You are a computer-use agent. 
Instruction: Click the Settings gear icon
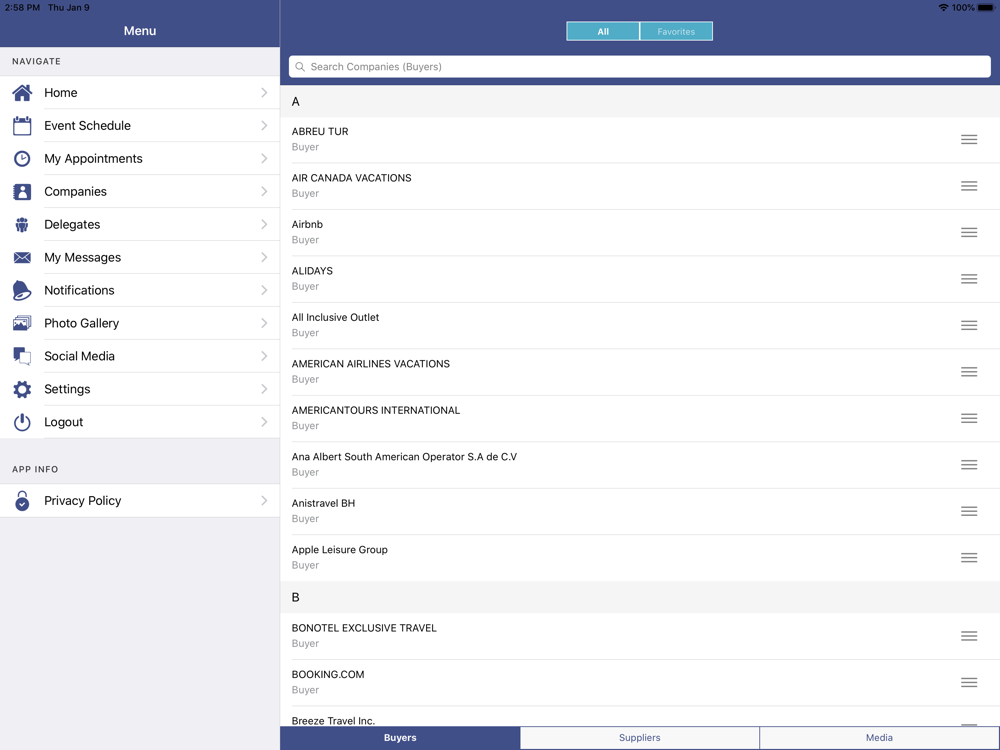click(22, 389)
